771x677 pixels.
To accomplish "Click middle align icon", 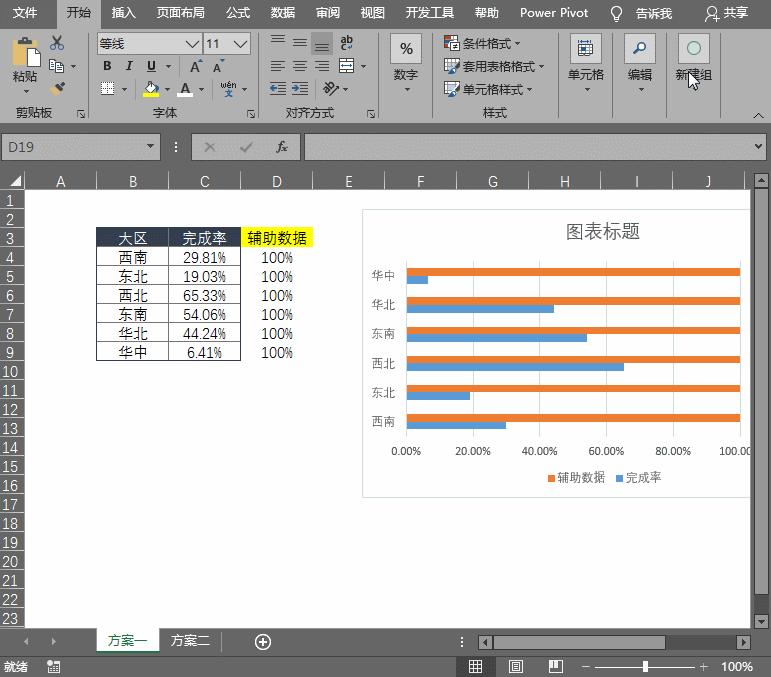I will 299,43.
